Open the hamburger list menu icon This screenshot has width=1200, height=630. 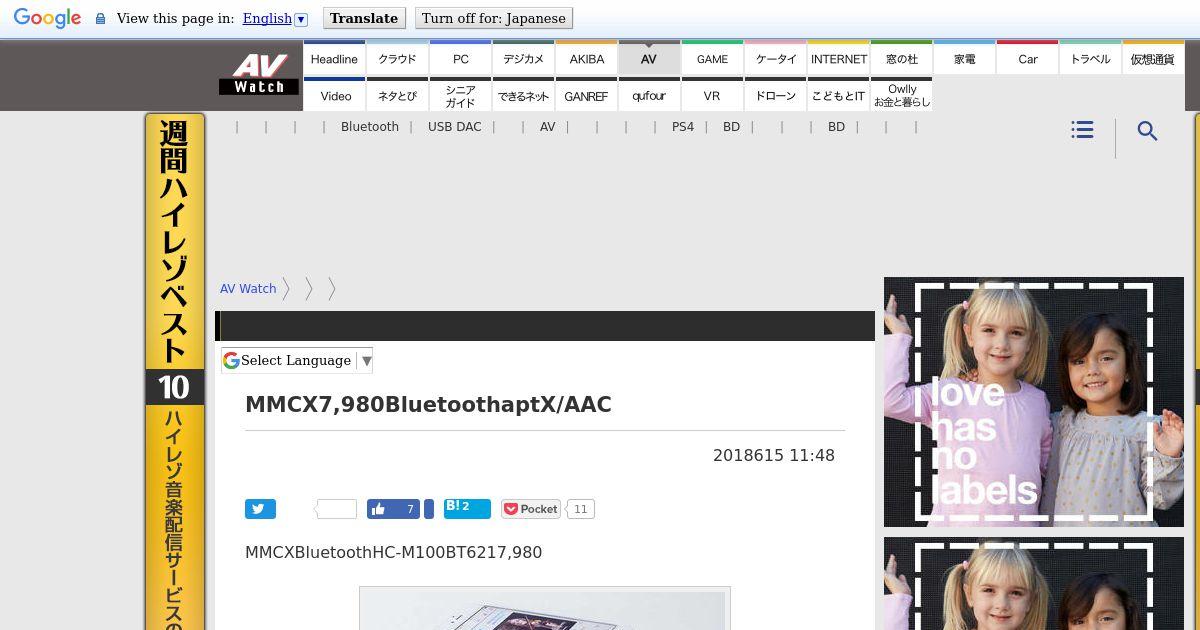pyautogui.click(x=1082, y=130)
